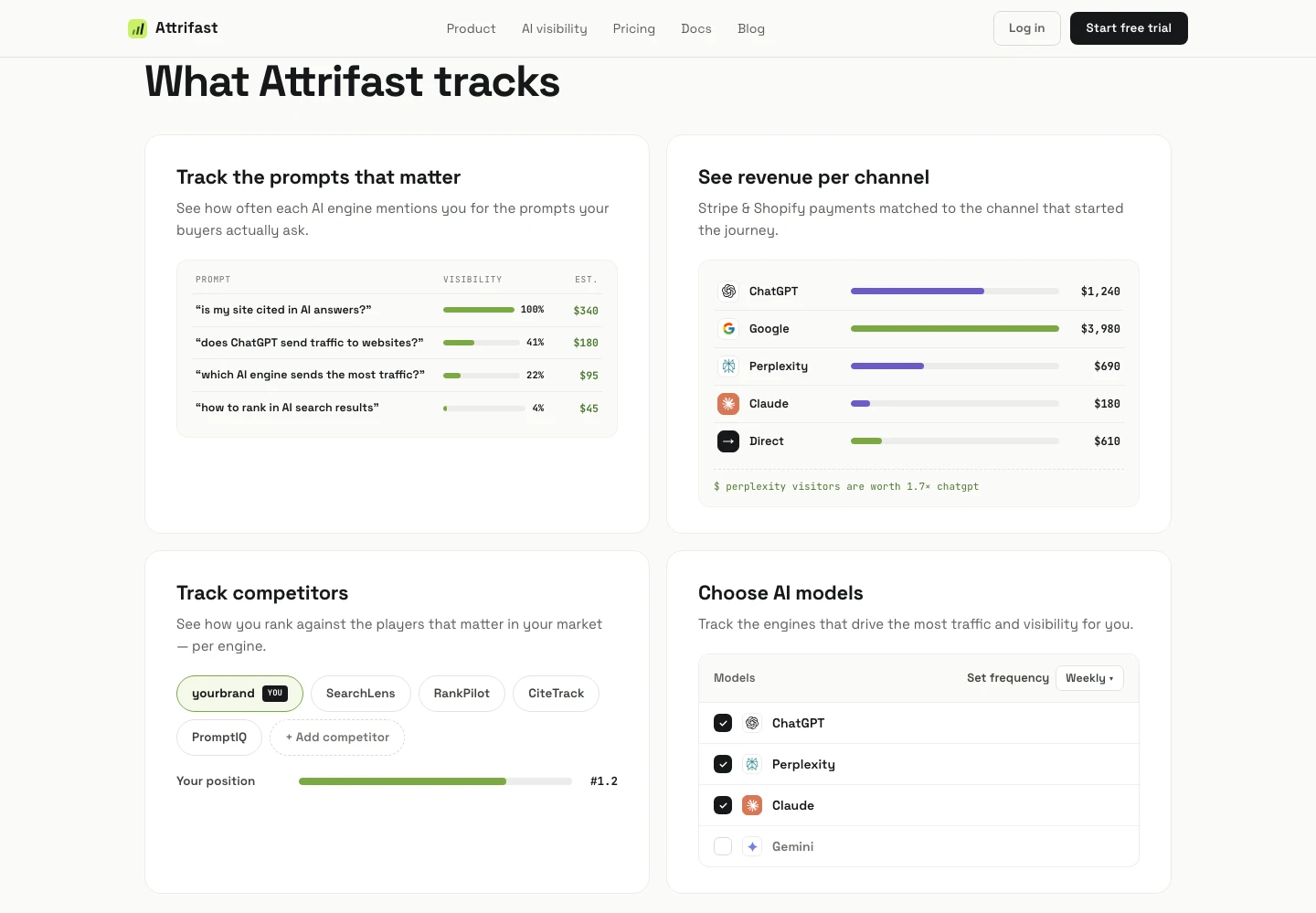The image size is (1316, 913).
Task: Click the Direct arrow icon
Action: pyautogui.click(x=728, y=441)
